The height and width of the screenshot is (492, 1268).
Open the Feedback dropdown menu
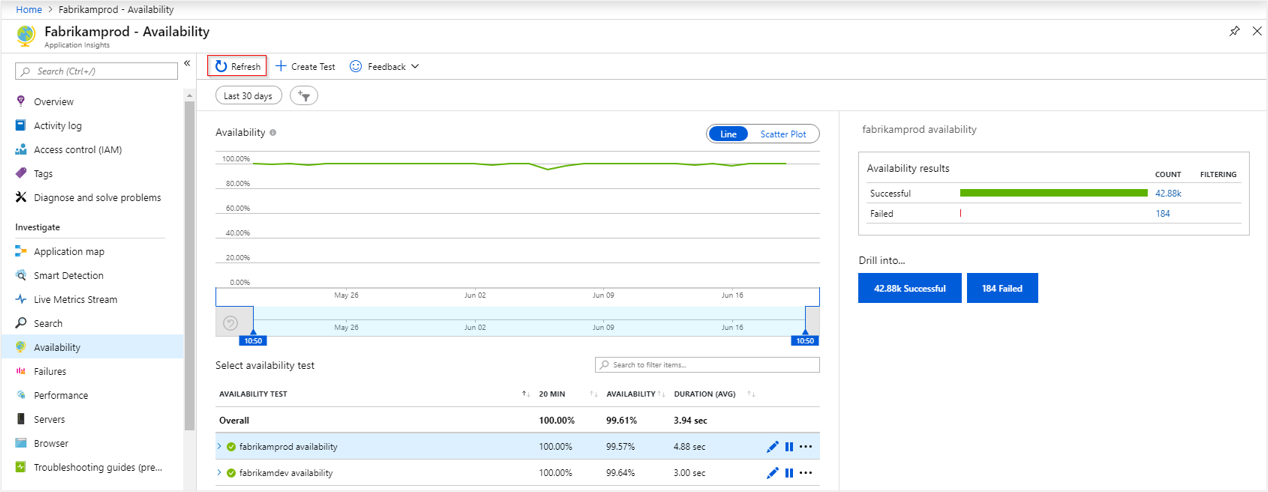click(x=385, y=67)
